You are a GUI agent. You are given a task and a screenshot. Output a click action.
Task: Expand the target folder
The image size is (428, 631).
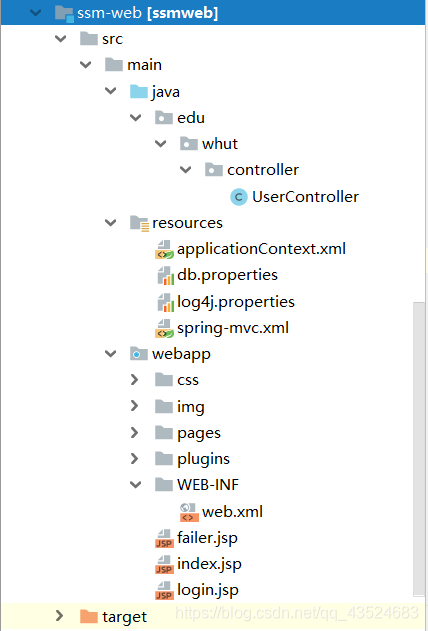[x=60, y=616]
